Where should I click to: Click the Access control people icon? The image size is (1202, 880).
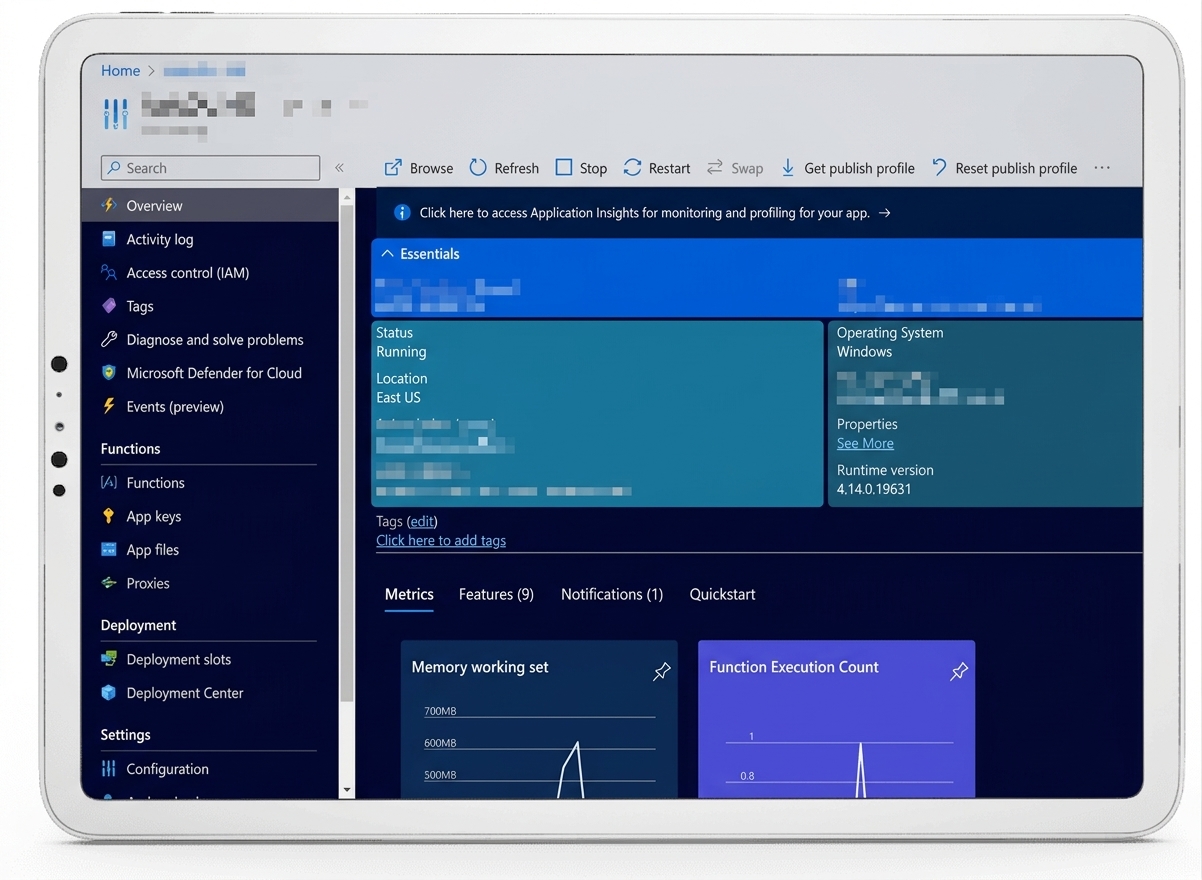point(109,272)
